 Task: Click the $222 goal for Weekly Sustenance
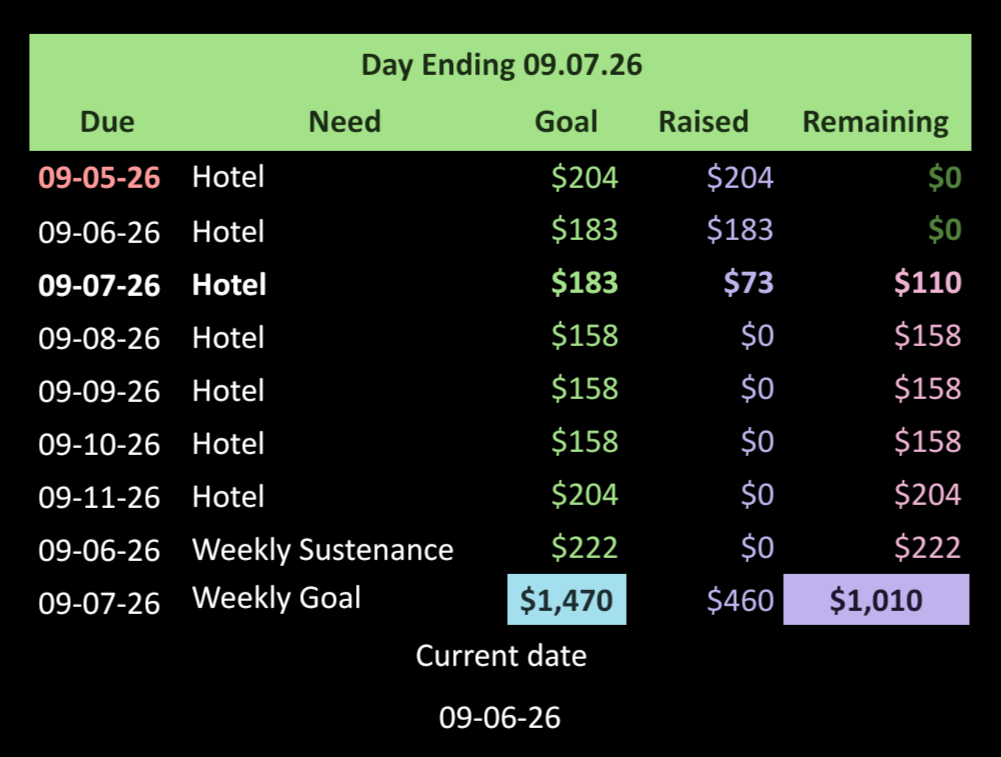584,548
